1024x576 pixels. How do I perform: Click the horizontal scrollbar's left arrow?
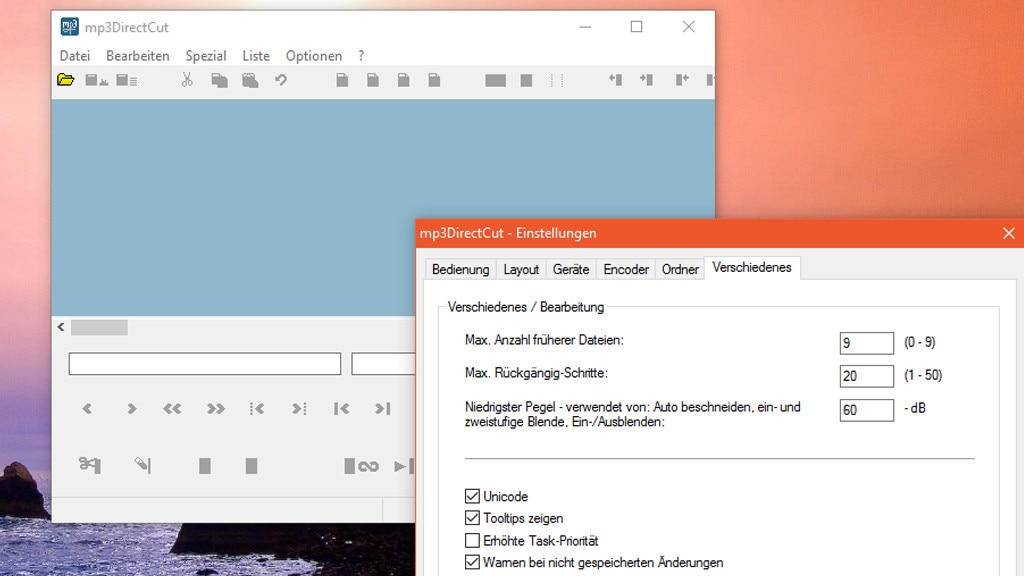pos(61,327)
